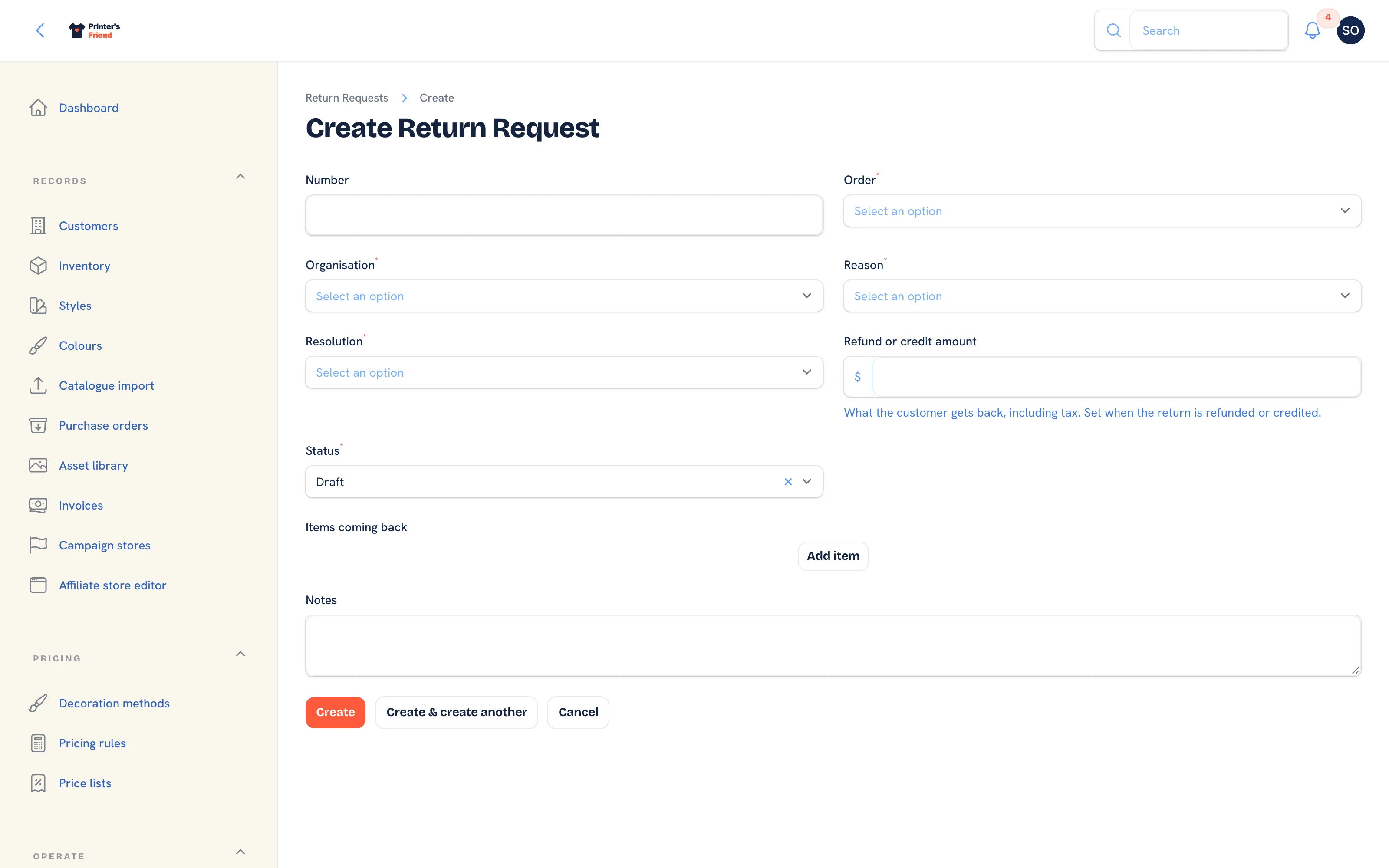This screenshot has width=1389, height=868.
Task: Open Inventory in the sidebar
Action: pyautogui.click(x=84, y=266)
